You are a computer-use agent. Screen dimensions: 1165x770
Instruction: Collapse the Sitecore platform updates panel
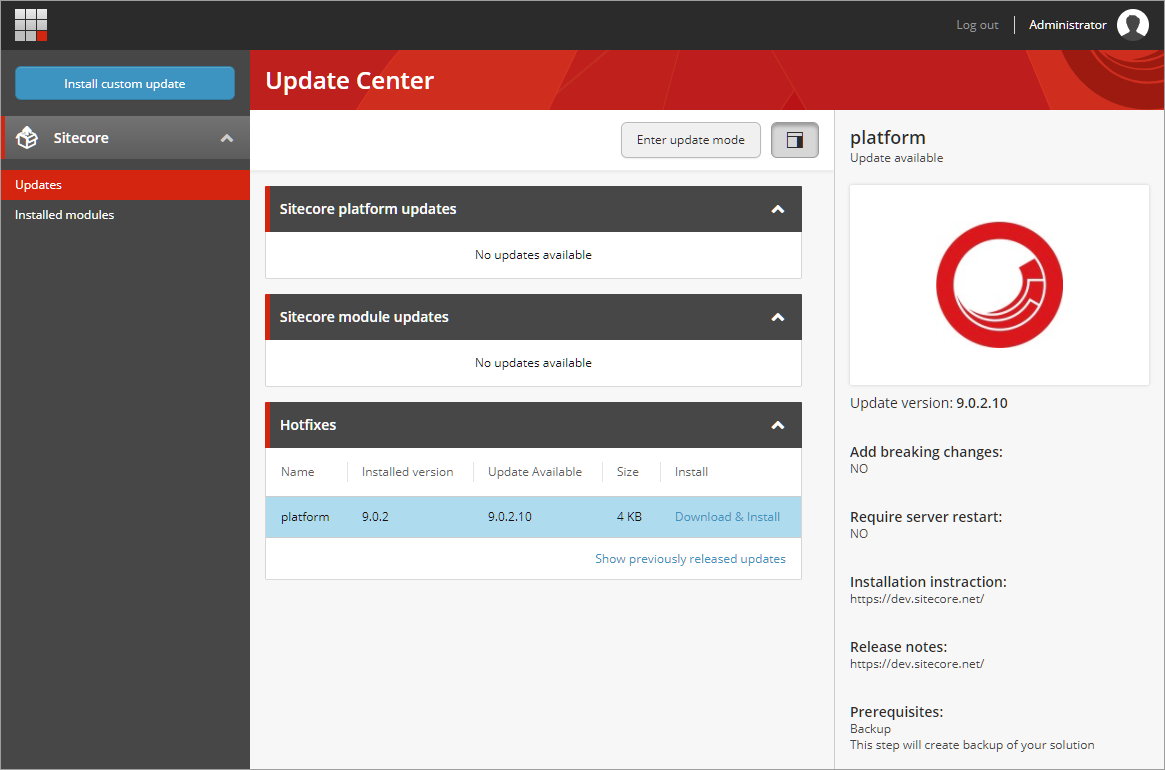778,210
